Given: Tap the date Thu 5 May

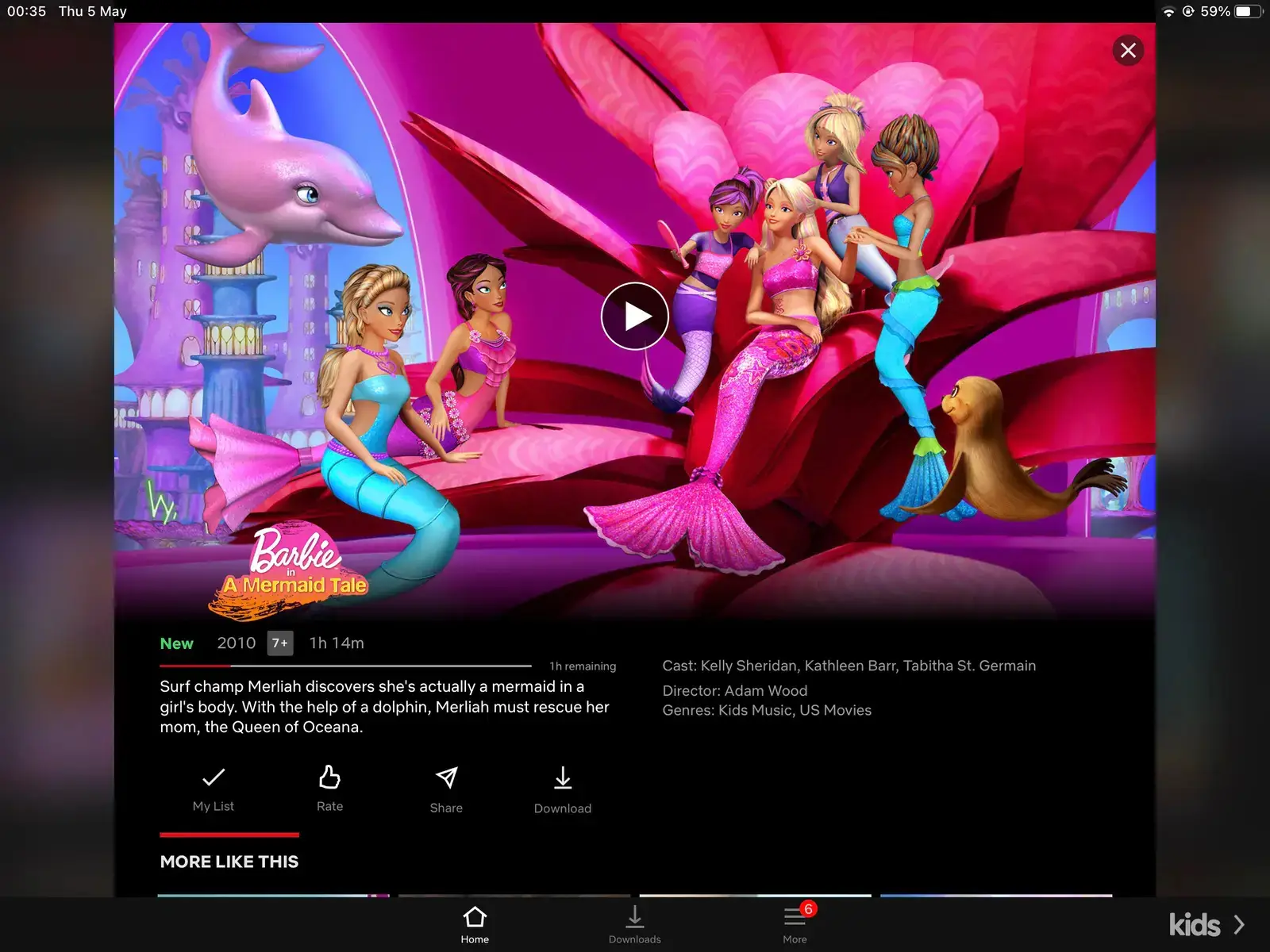Looking at the screenshot, I should click(92, 11).
